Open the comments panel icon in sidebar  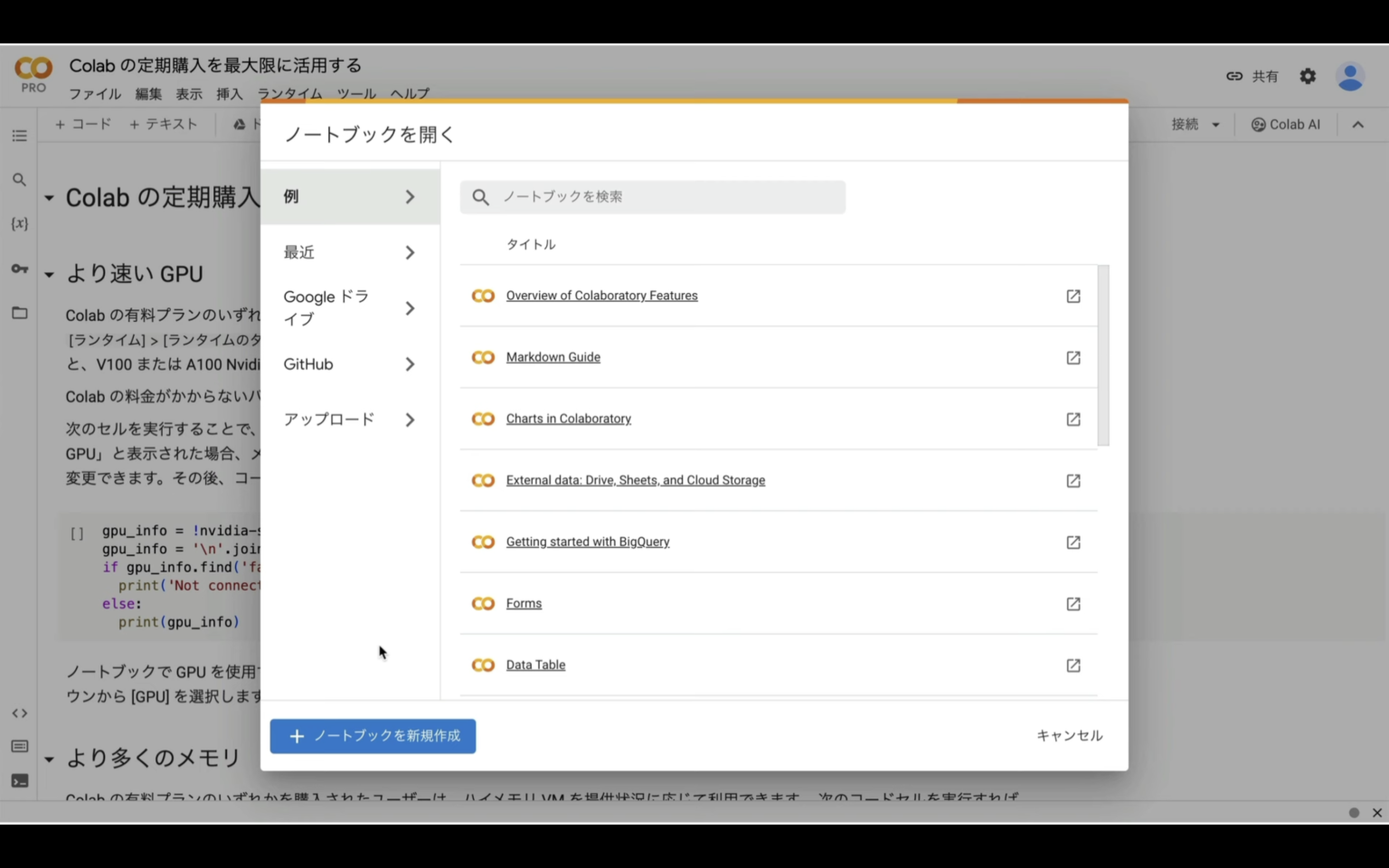pyautogui.click(x=19, y=745)
